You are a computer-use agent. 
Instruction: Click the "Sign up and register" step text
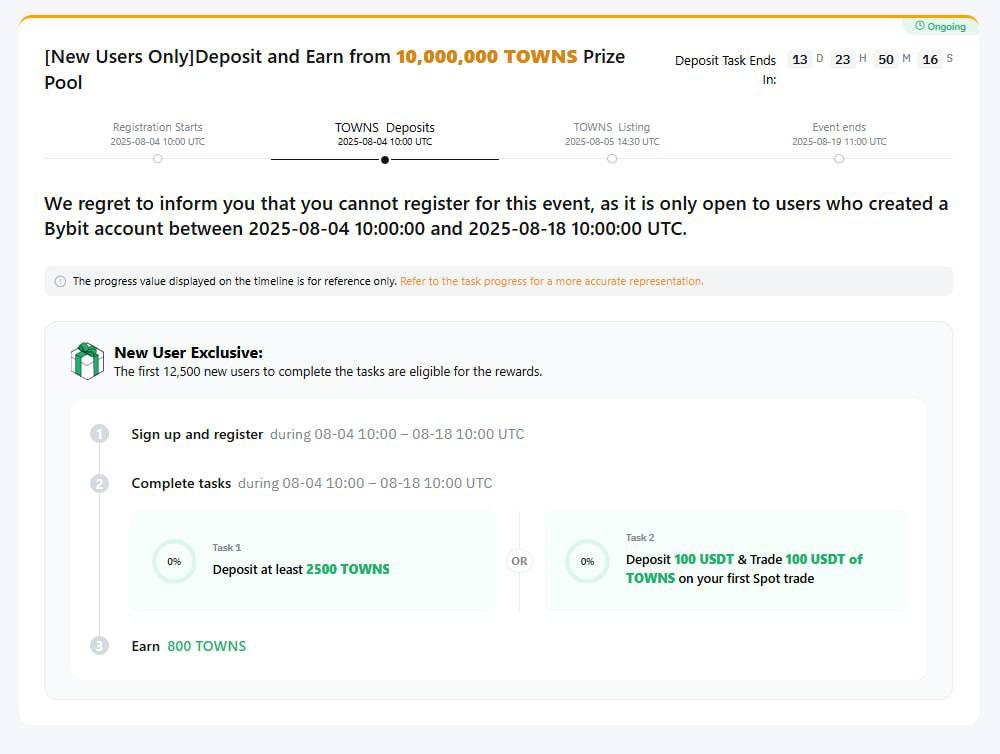click(197, 434)
